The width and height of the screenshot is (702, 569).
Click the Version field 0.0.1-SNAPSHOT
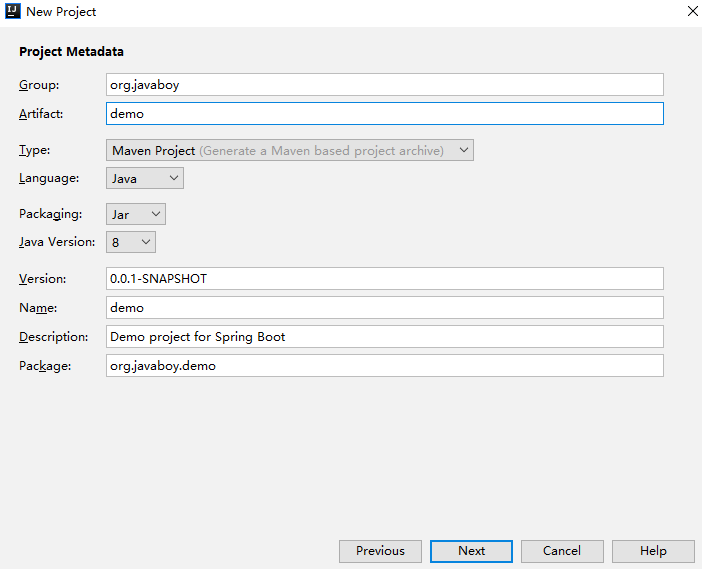pos(385,278)
